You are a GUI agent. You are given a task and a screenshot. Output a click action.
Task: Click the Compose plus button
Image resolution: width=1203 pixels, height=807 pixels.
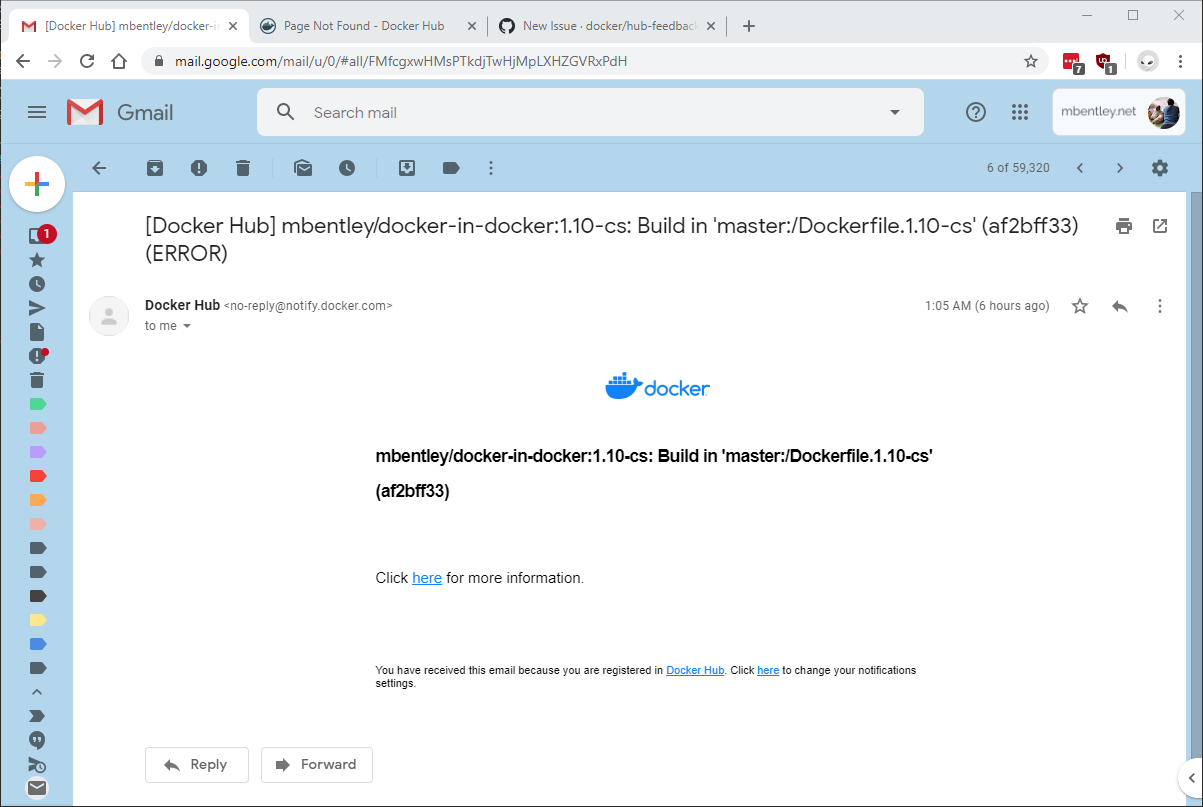37,184
